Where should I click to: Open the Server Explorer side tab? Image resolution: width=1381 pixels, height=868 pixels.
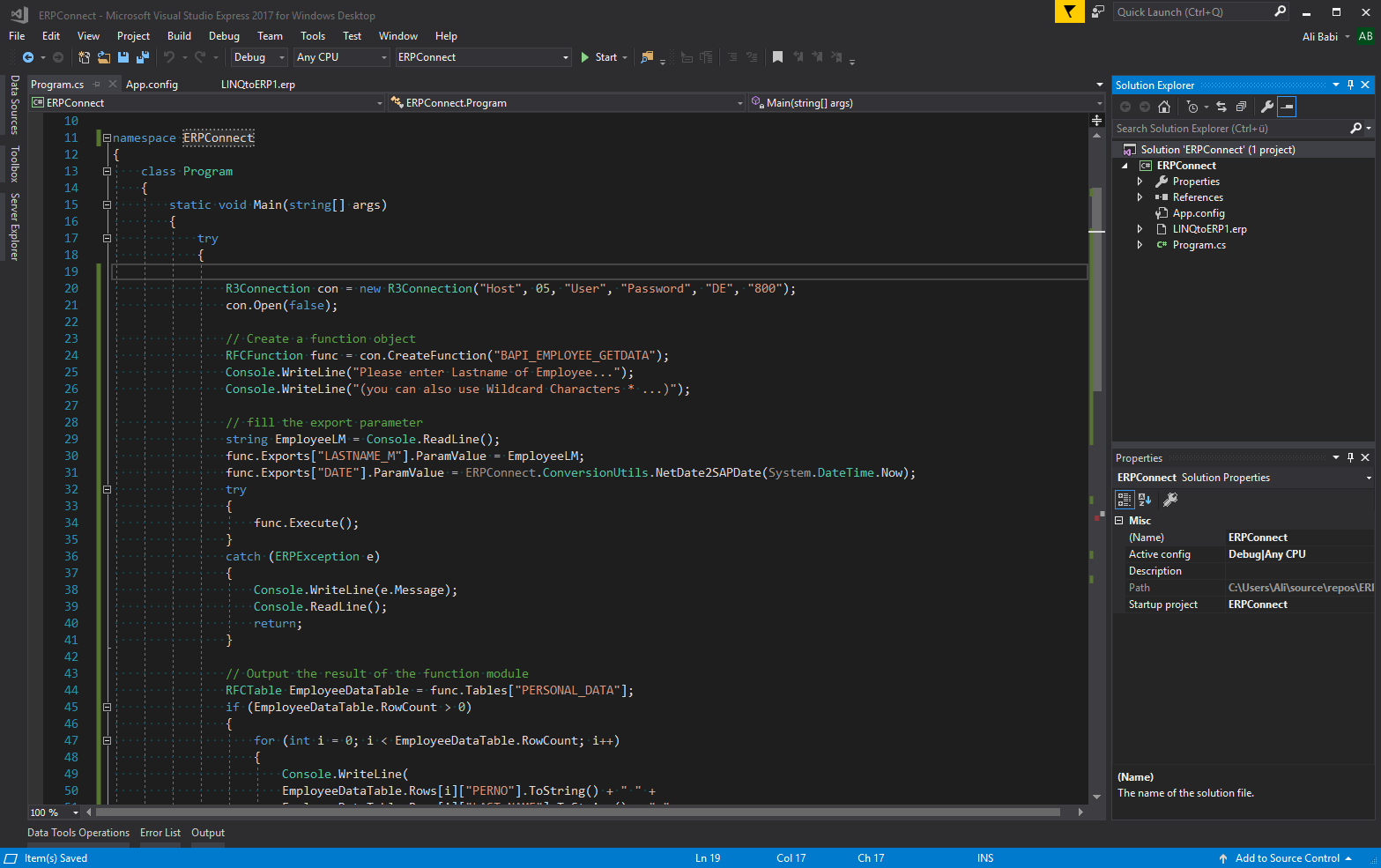(14, 226)
